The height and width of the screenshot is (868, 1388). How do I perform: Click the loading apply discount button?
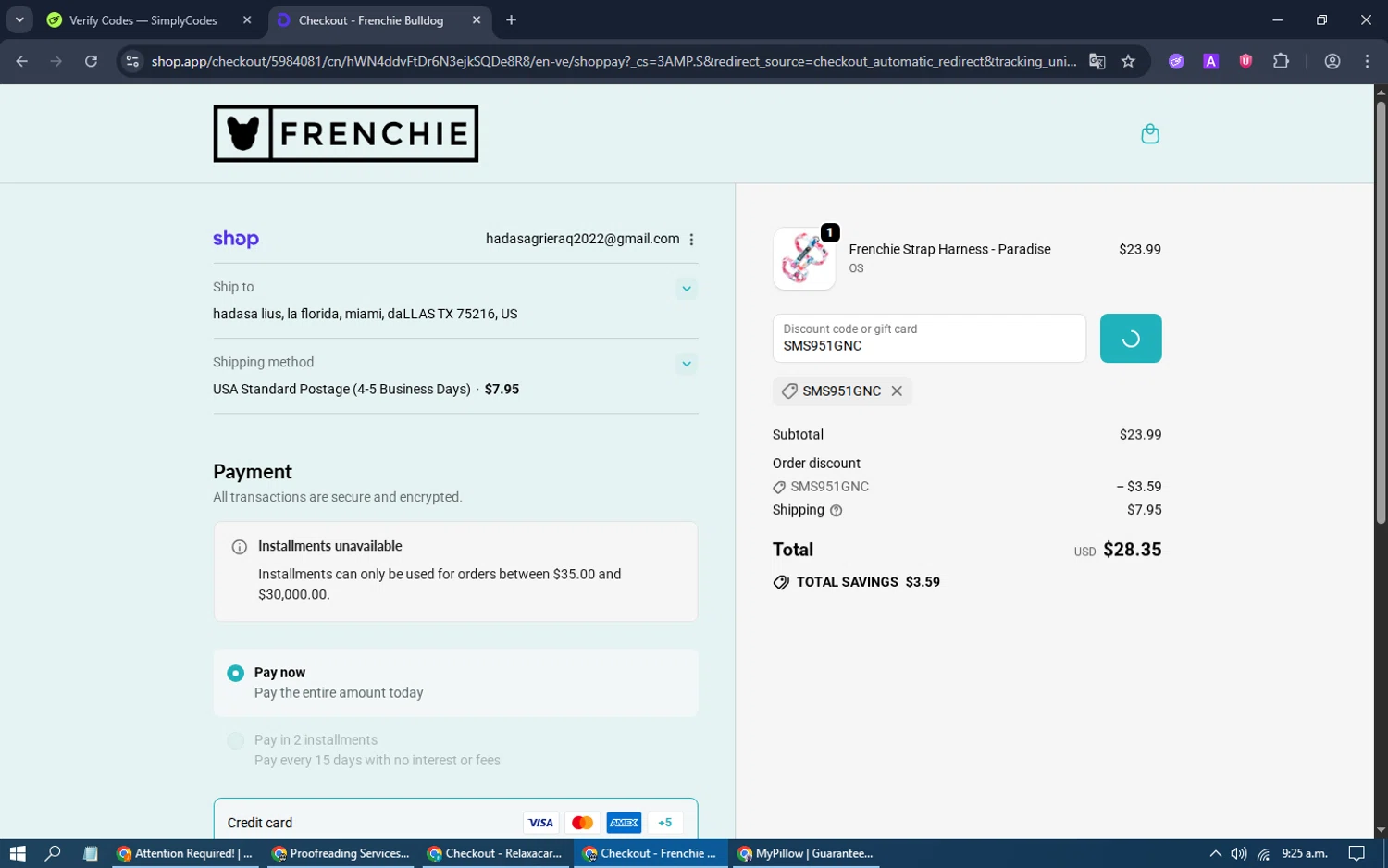pos(1130,339)
